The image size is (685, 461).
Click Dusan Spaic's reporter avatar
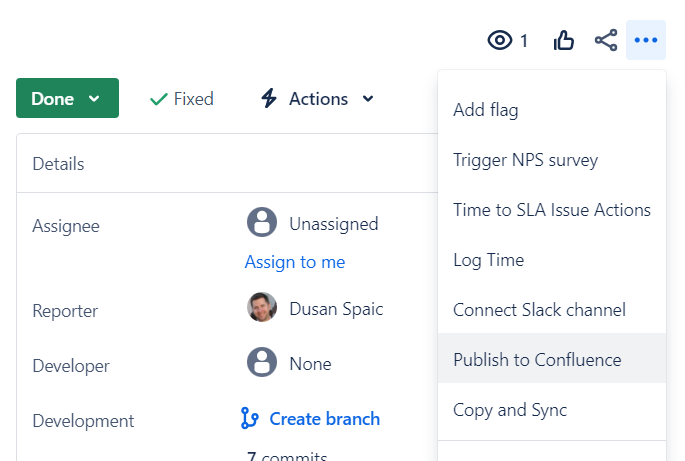tap(262, 307)
